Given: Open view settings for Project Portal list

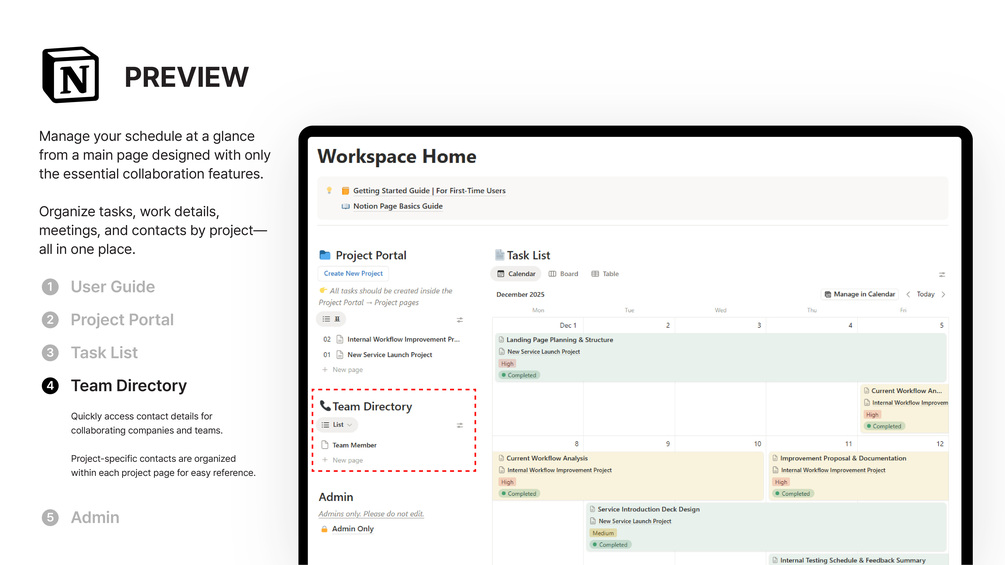Looking at the screenshot, I should [460, 319].
